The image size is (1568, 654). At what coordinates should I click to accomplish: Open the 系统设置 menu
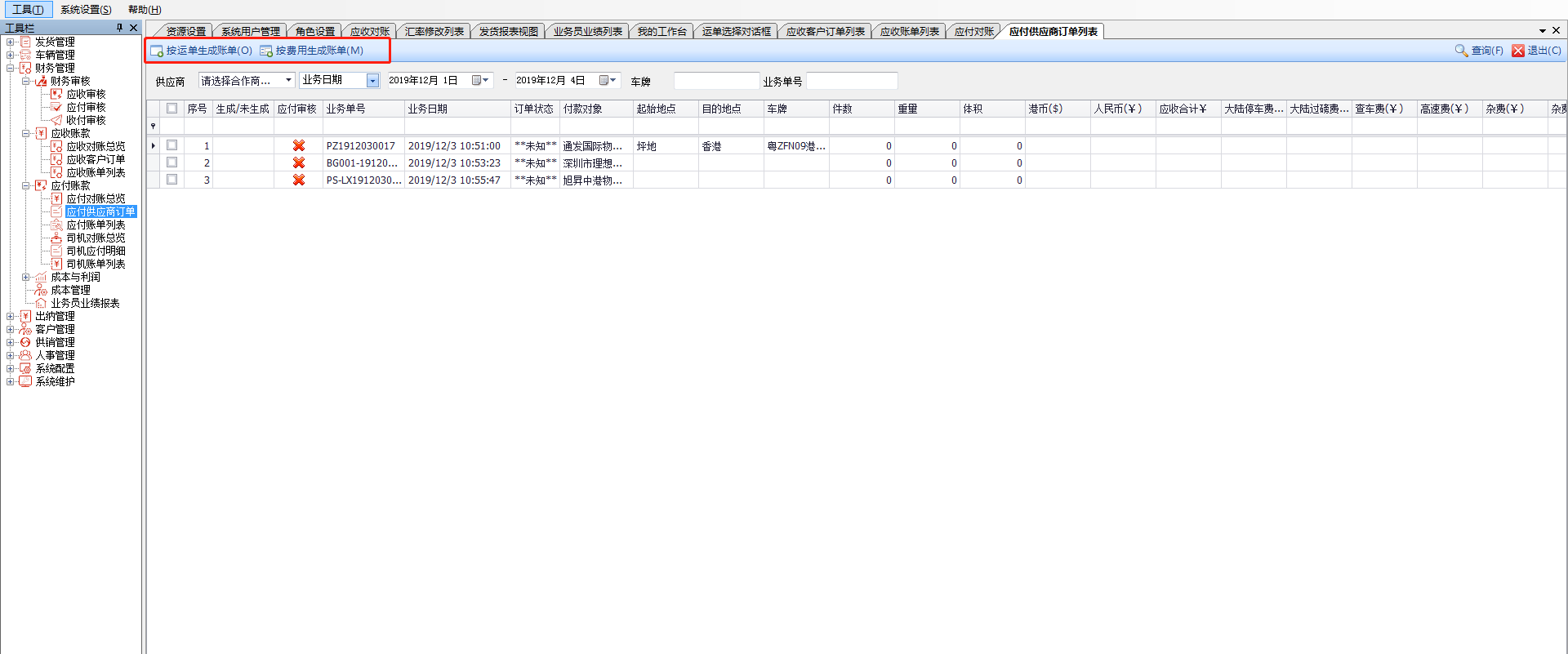click(86, 9)
